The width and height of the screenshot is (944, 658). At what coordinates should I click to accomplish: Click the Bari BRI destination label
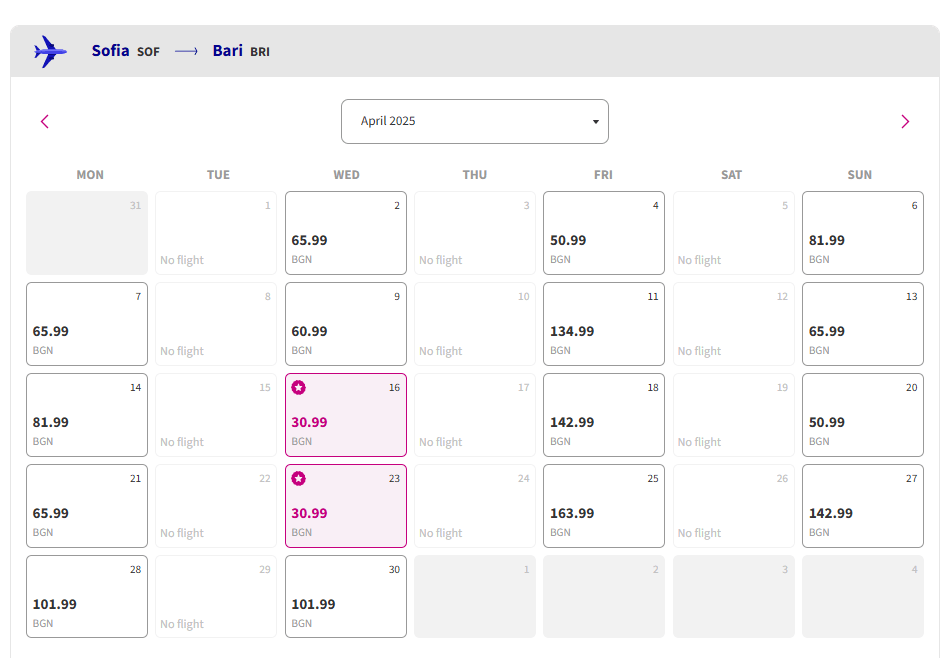coord(241,51)
